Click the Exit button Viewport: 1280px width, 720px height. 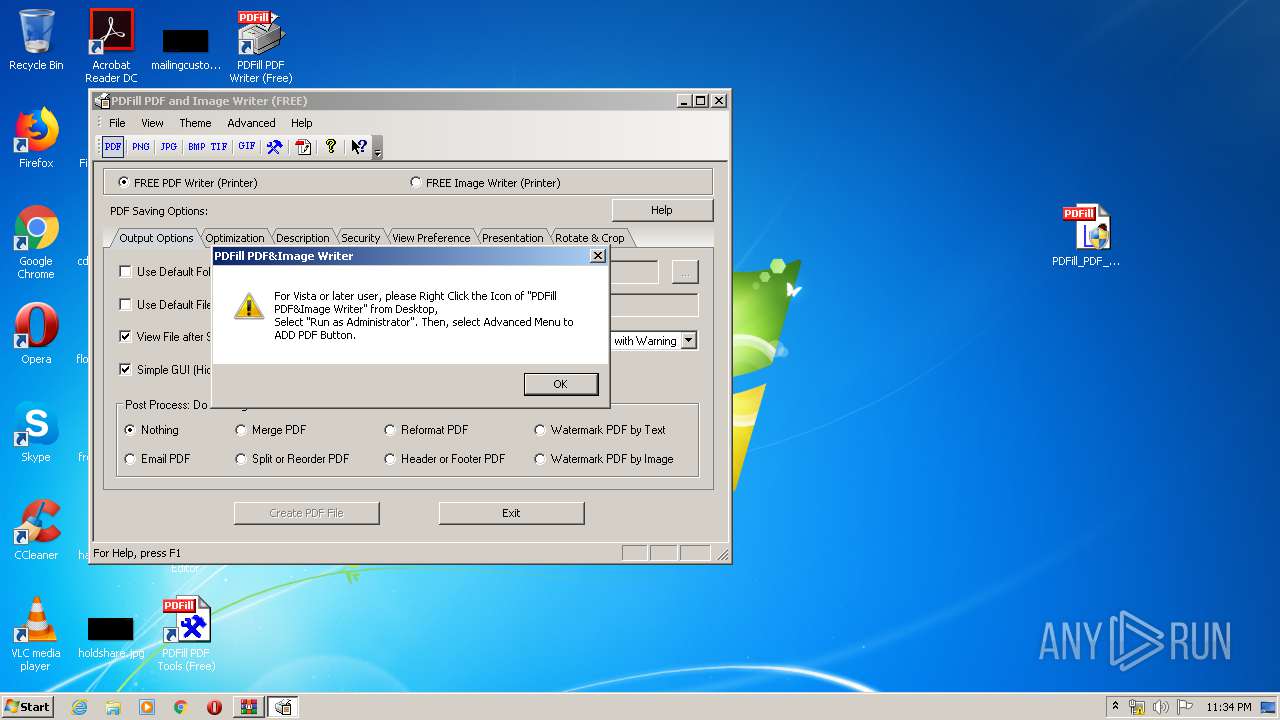(x=511, y=513)
